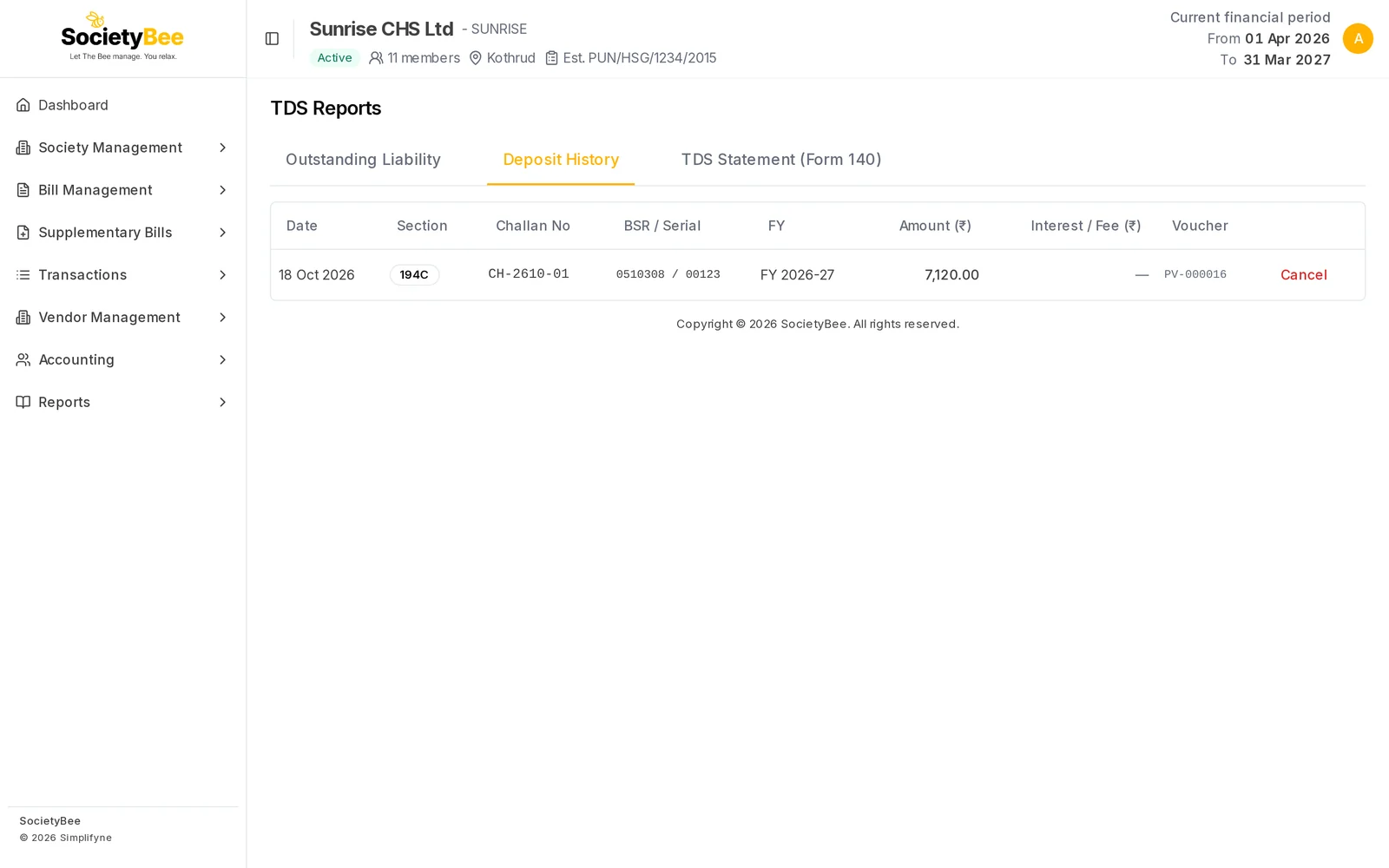The width and height of the screenshot is (1389, 868).
Task: Expand Supplementary Bills chevron
Action: pyautogui.click(x=222, y=233)
